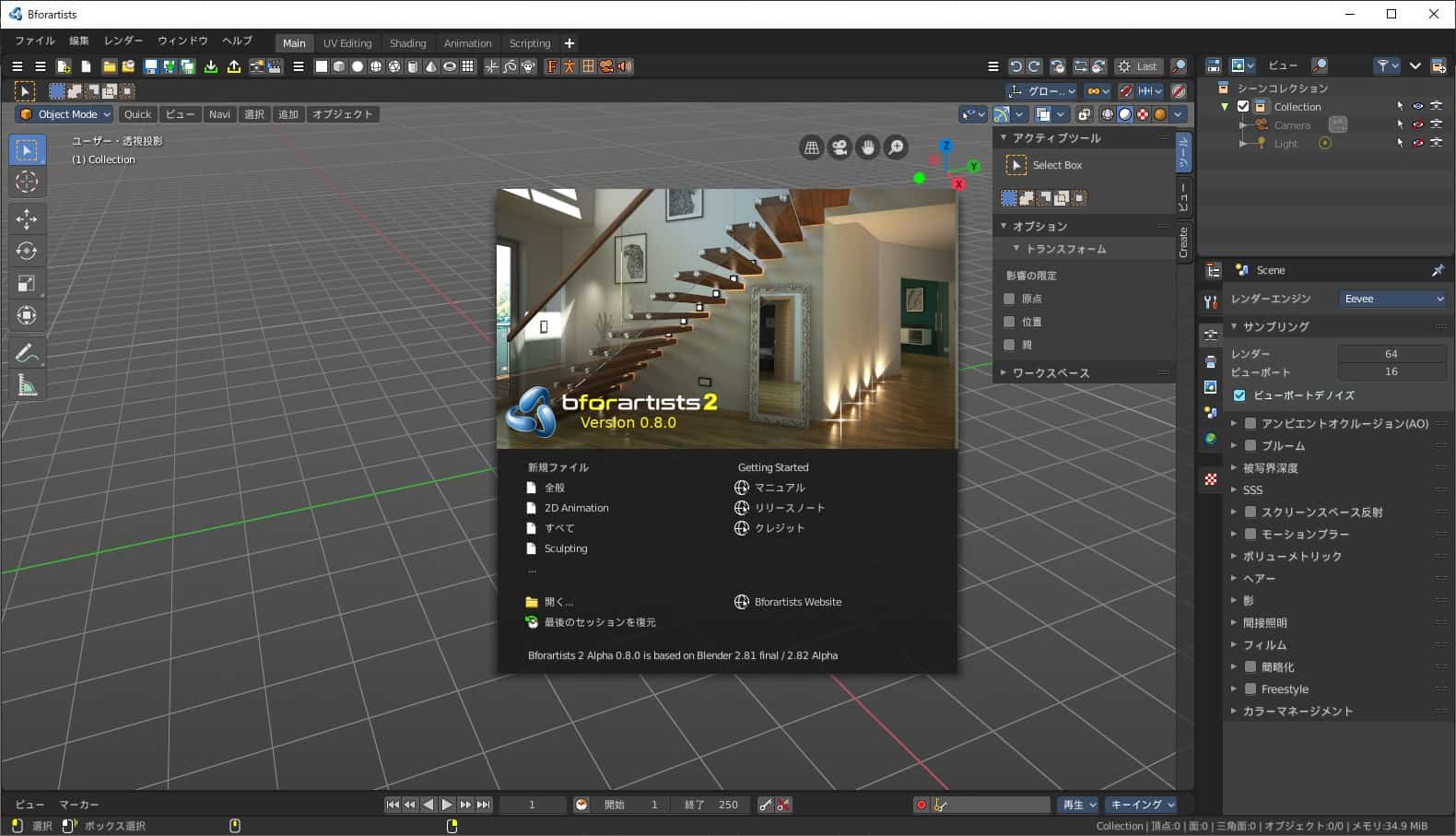Switch to the Shading workspace tab
1456x836 pixels.
(x=407, y=43)
